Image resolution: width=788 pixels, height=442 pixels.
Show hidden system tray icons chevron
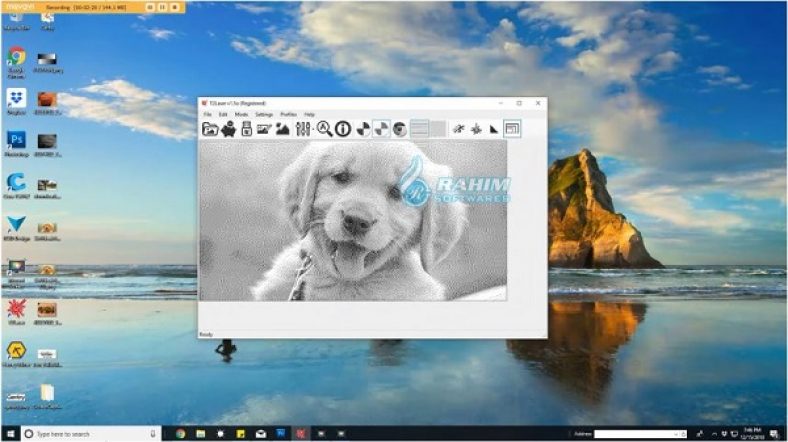tap(714, 434)
